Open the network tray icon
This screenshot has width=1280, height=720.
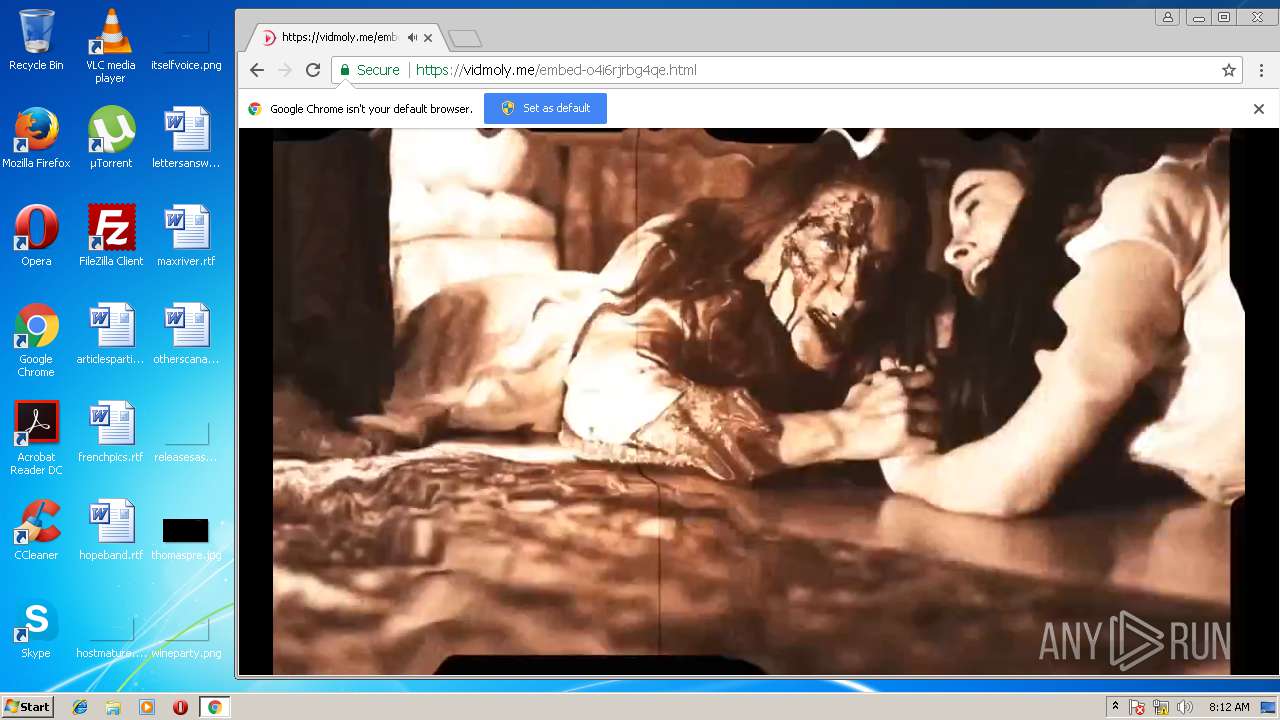pos(1161,707)
